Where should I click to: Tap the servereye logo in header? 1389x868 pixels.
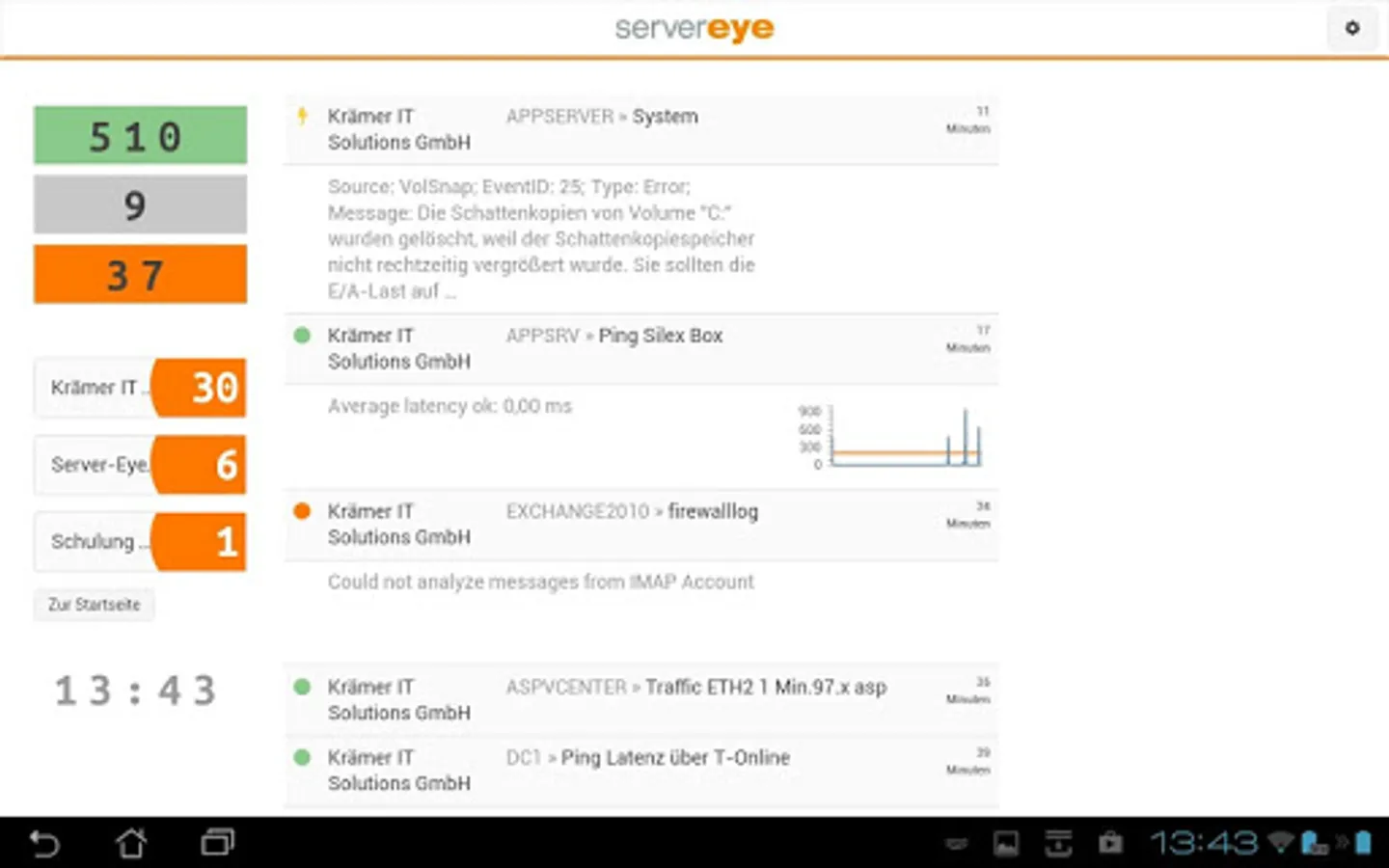694,28
